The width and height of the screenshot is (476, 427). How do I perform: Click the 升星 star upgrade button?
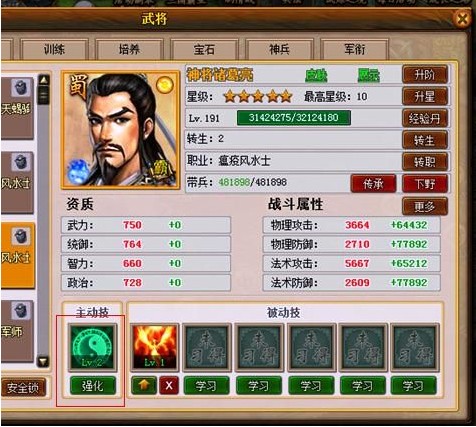tap(425, 97)
